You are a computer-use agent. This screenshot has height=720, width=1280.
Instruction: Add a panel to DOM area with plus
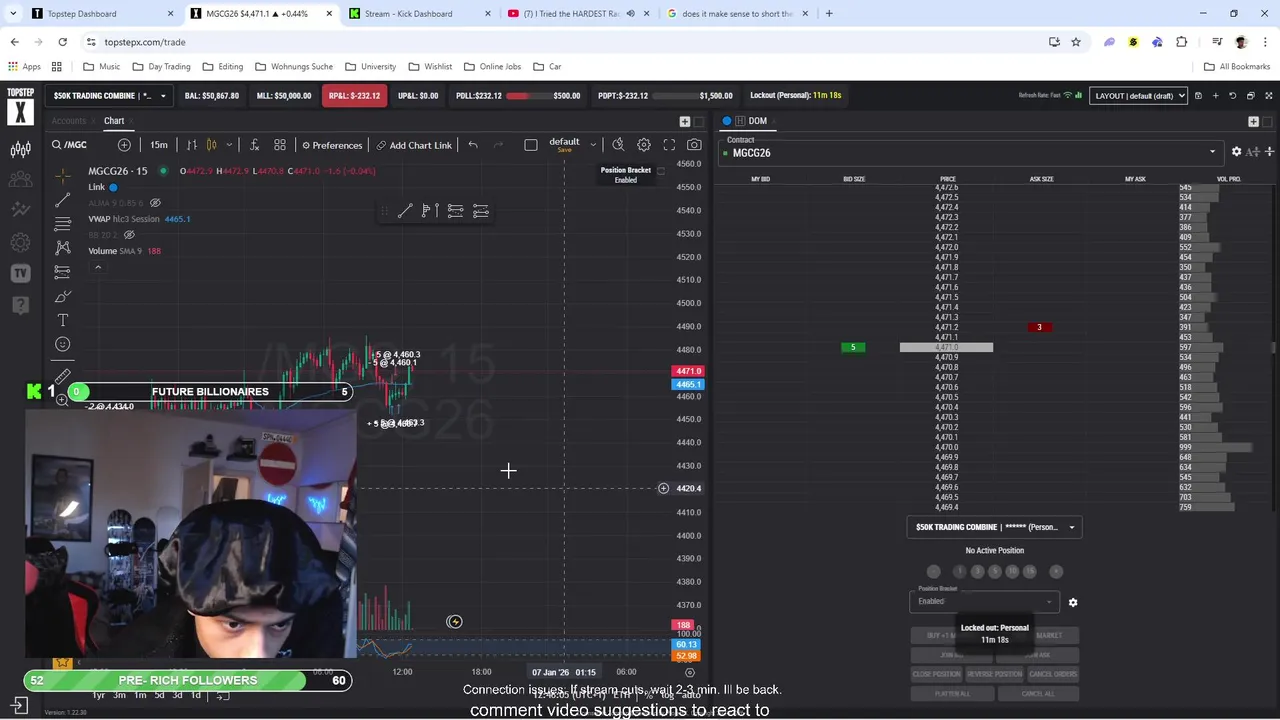point(1253,121)
